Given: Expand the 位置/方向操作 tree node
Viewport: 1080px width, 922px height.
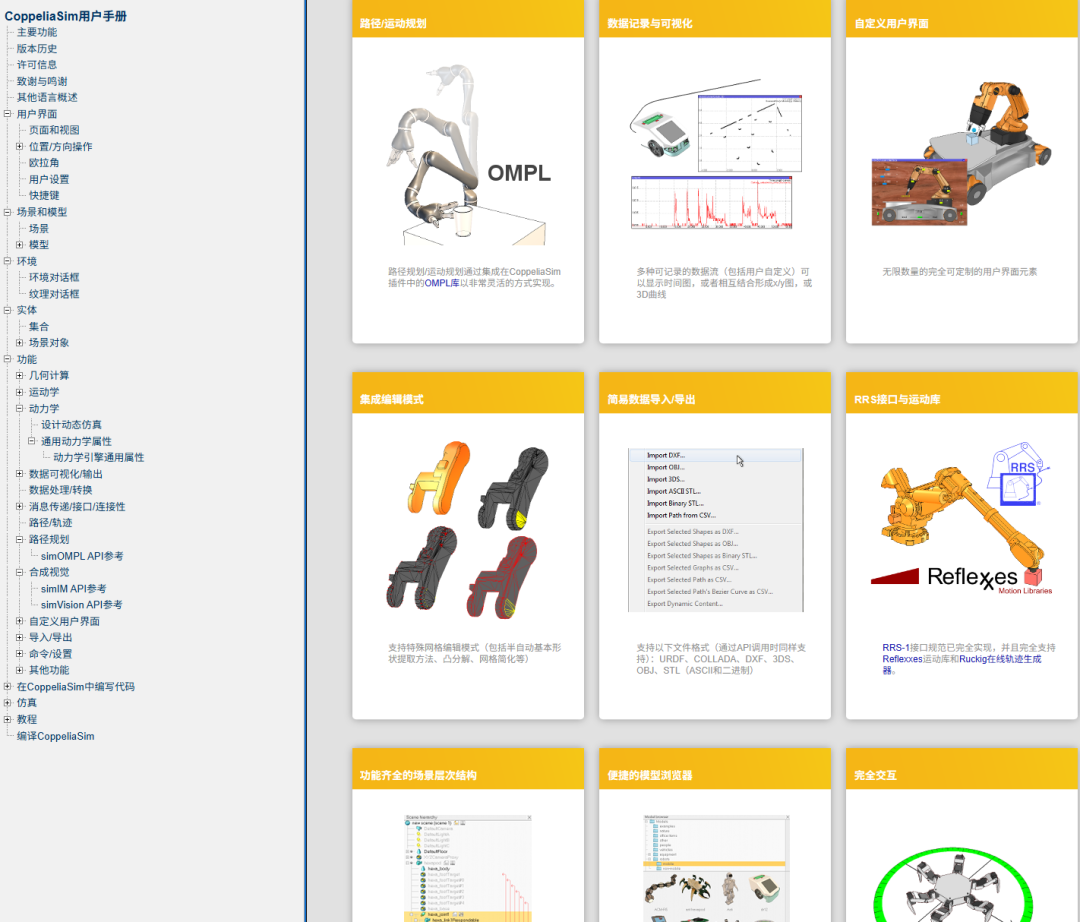Looking at the screenshot, I should click(x=19, y=146).
